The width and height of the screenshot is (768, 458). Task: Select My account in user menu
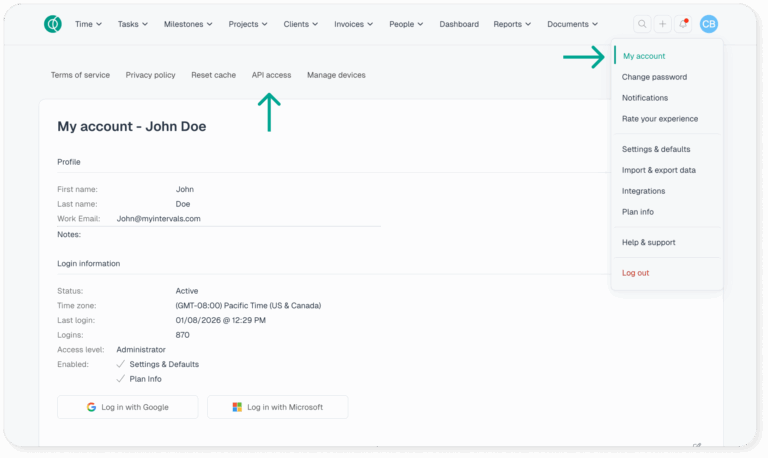[644, 56]
